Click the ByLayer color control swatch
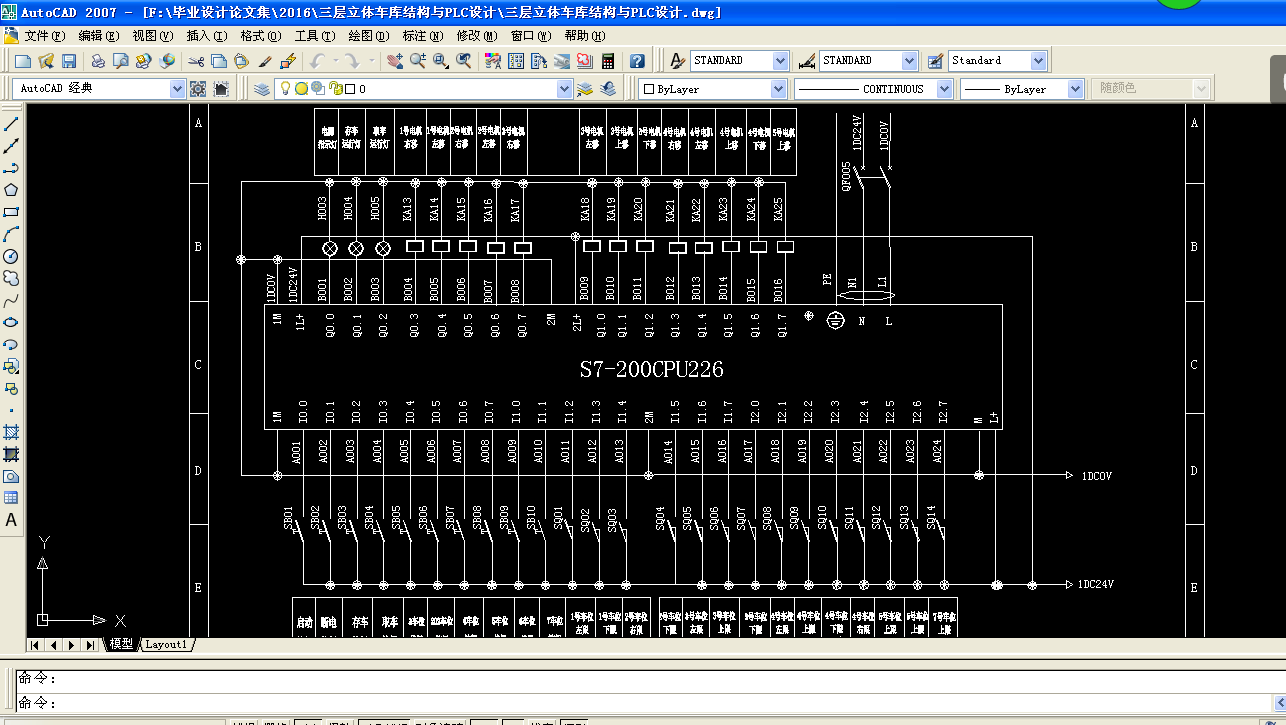Image resolution: width=1286 pixels, height=725 pixels. coord(648,89)
